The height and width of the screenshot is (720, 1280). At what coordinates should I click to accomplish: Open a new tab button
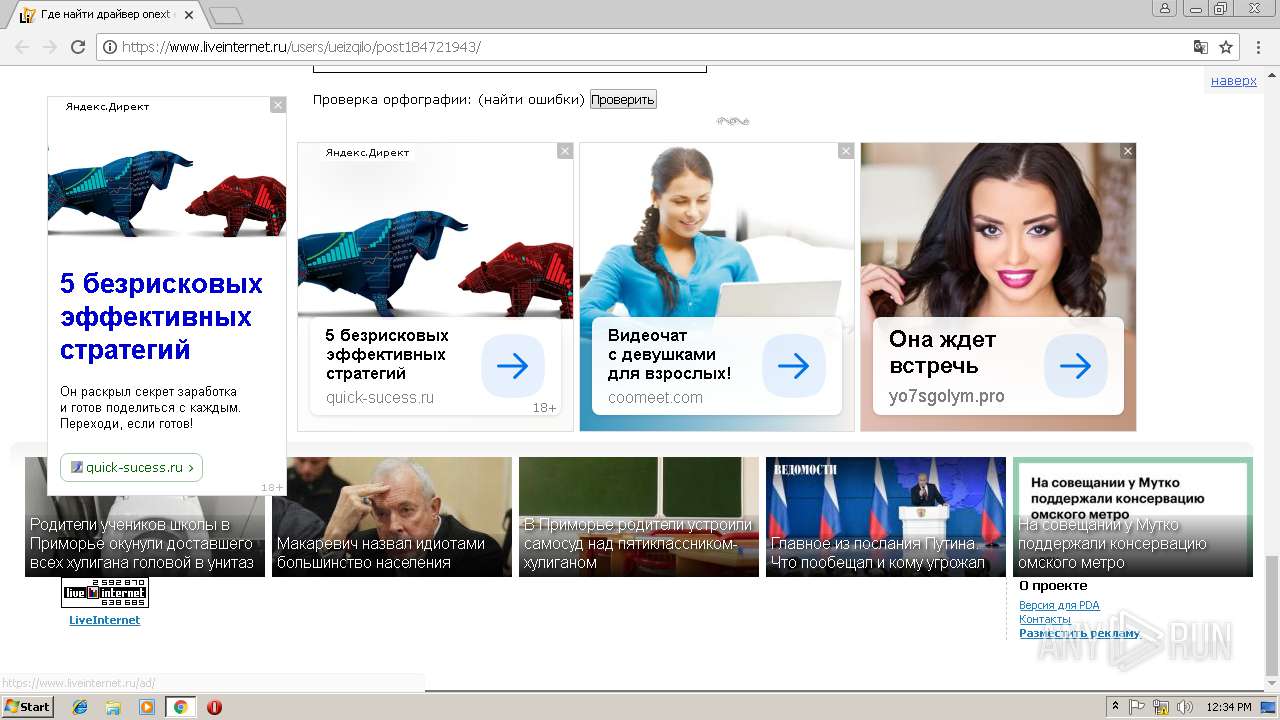coord(226,15)
